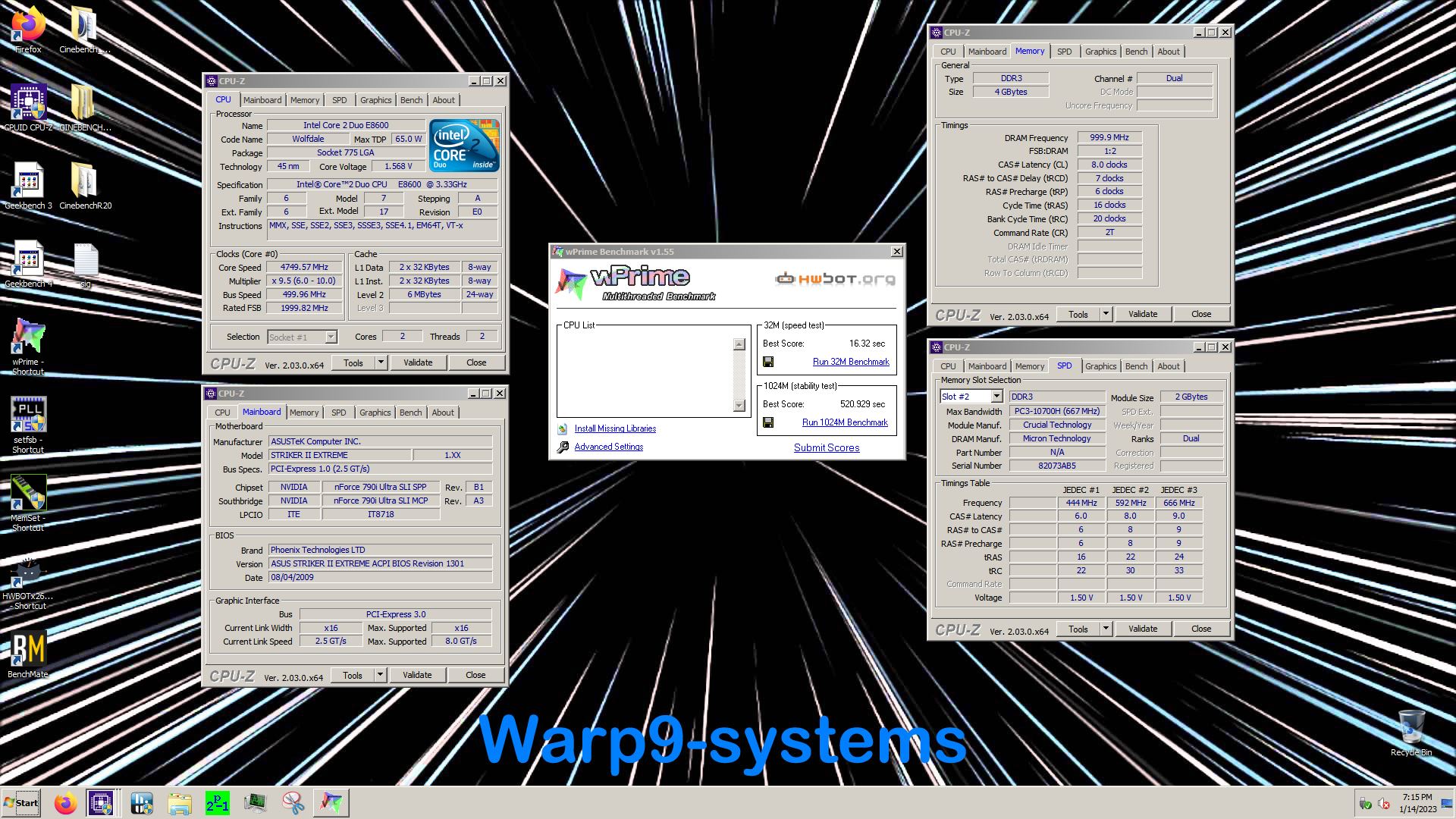Click the HWBOT.org logo in wPrime

pyautogui.click(x=835, y=279)
